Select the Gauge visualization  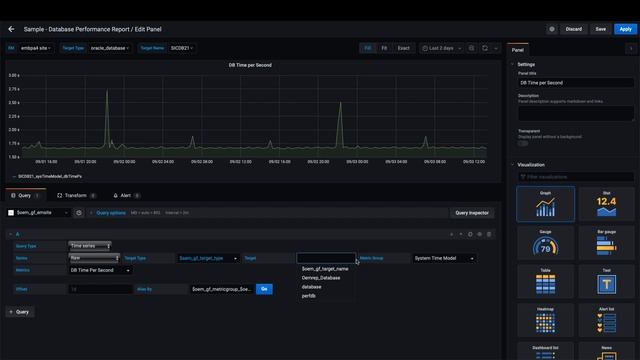click(x=545, y=243)
